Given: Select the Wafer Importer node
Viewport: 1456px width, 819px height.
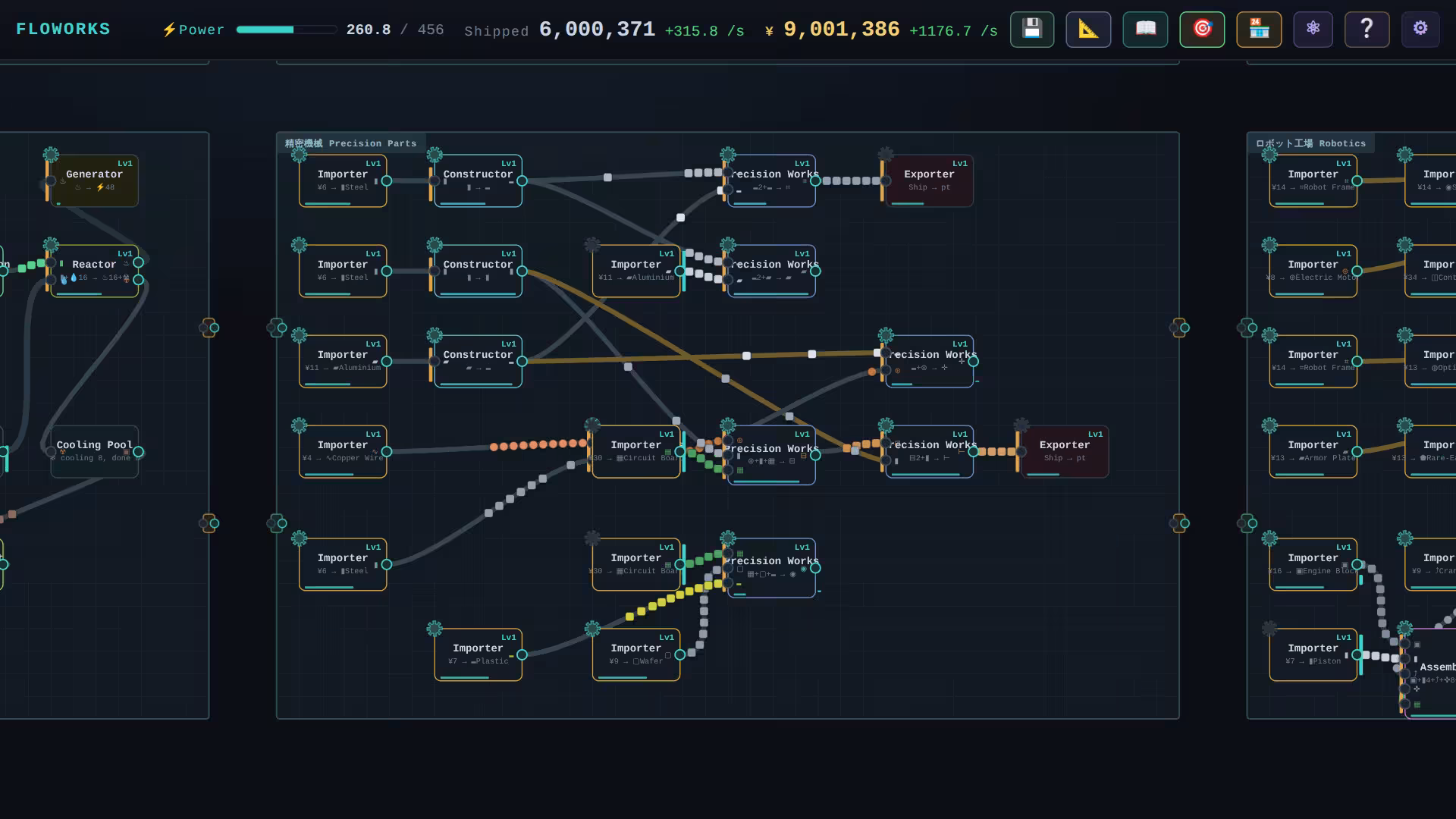Looking at the screenshot, I should click(x=635, y=654).
